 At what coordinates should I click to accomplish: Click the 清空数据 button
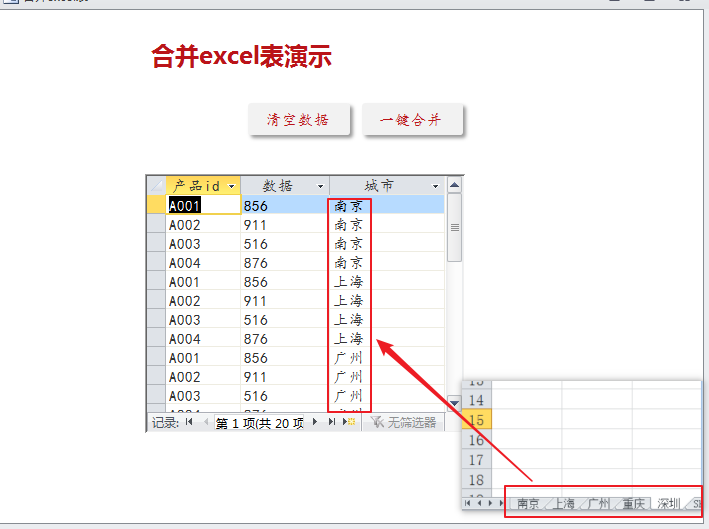coord(299,119)
